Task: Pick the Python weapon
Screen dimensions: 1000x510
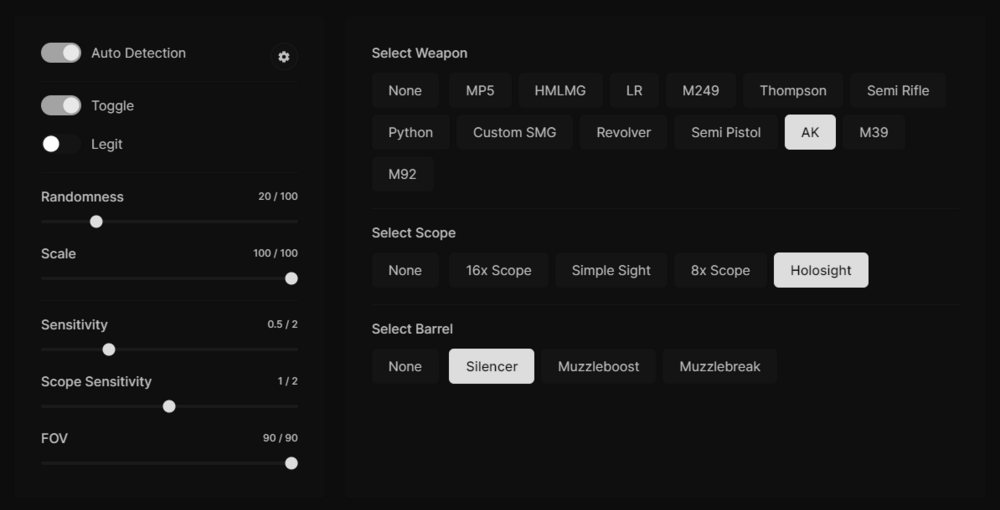Action: [x=411, y=133]
